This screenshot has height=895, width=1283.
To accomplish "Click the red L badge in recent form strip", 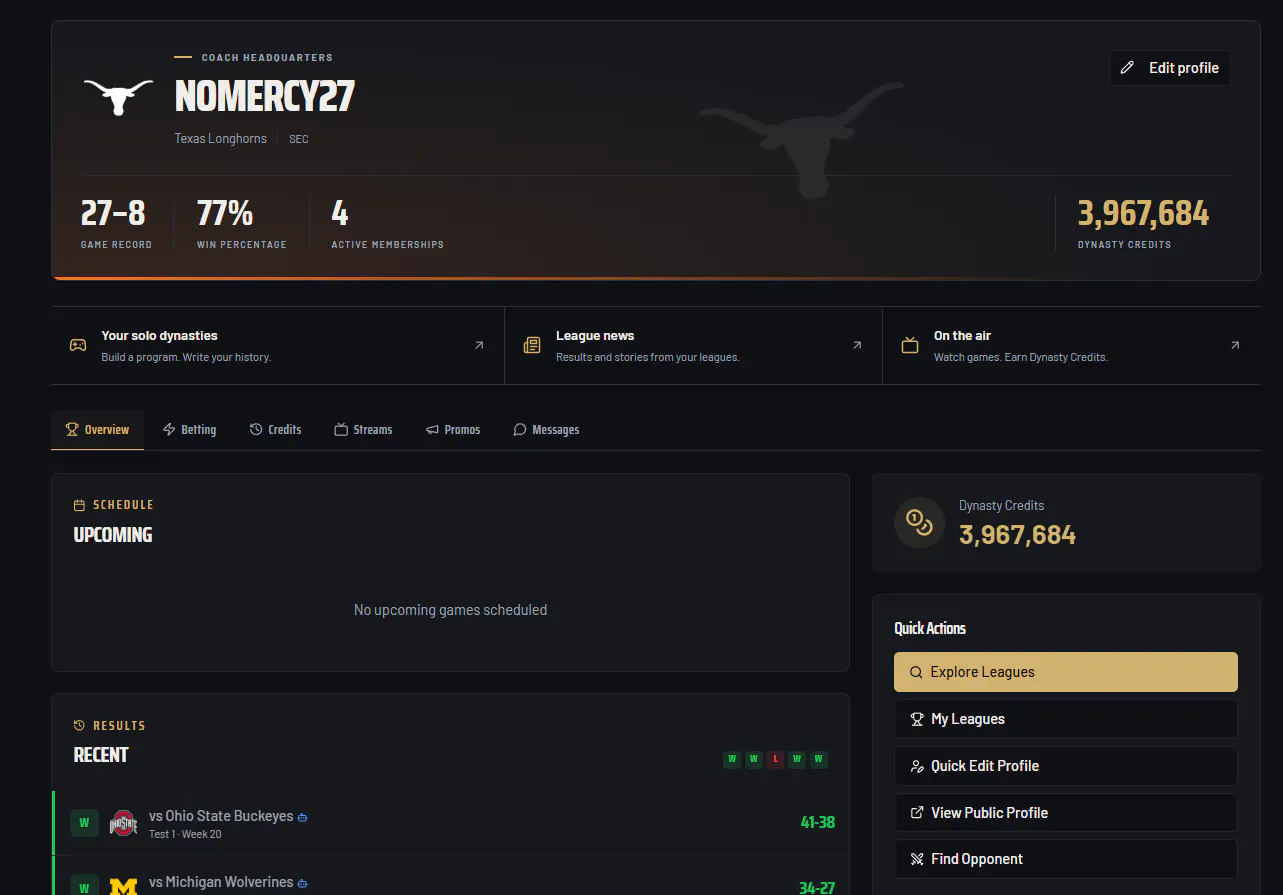I will point(775,759).
